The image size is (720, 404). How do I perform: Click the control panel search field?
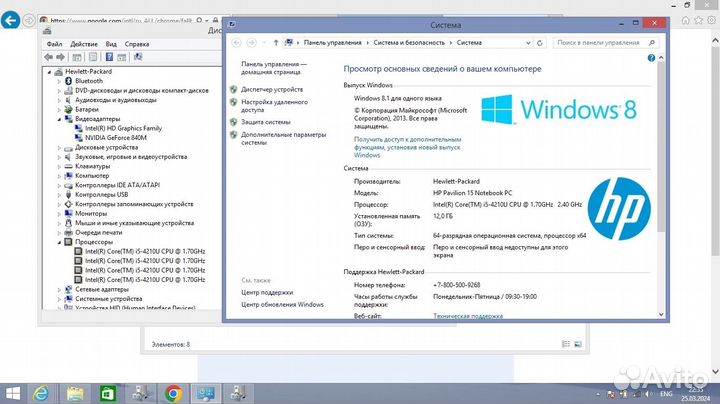[x=605, y=43]
